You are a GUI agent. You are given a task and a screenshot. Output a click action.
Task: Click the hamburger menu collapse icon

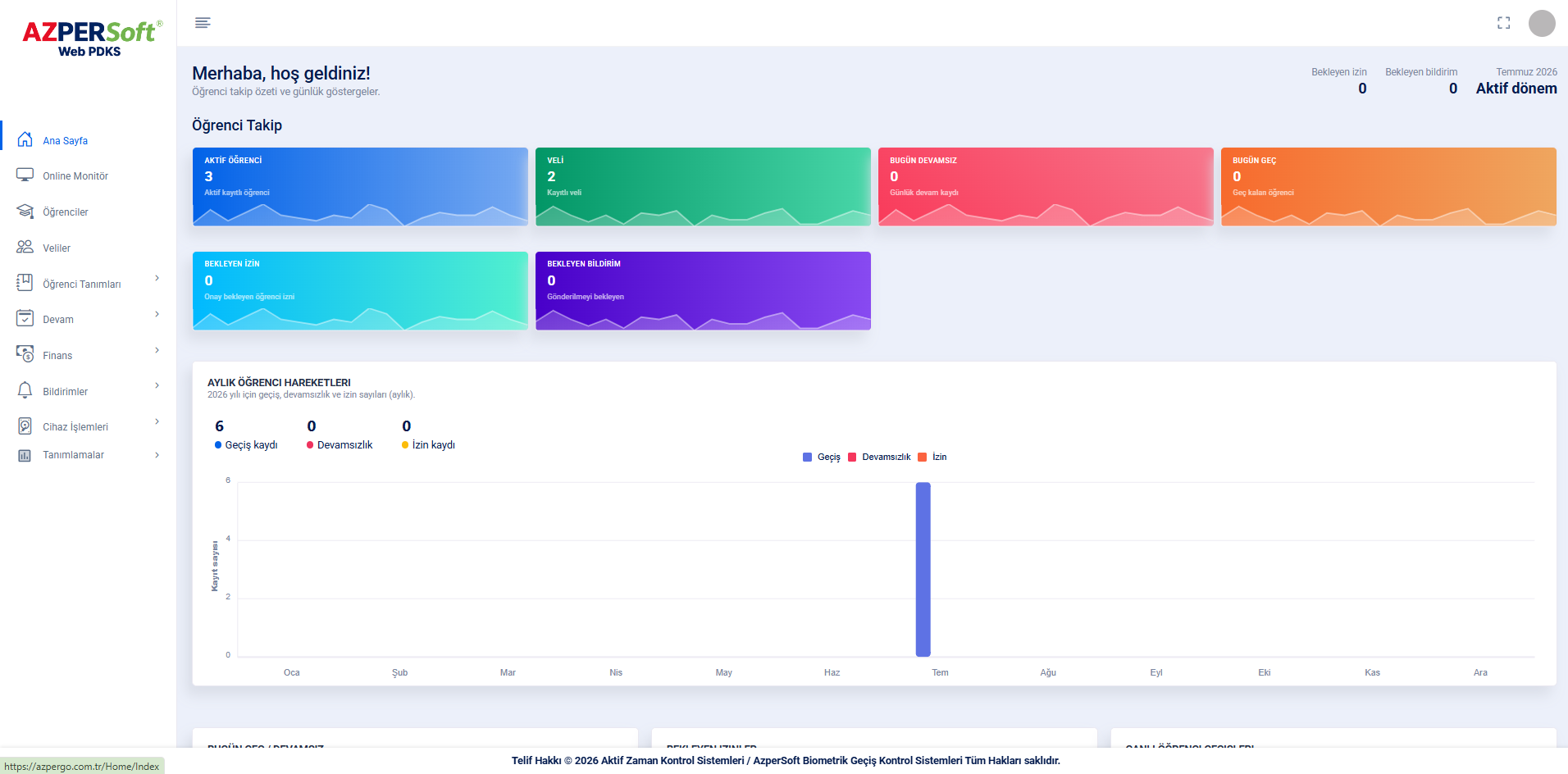203,23
